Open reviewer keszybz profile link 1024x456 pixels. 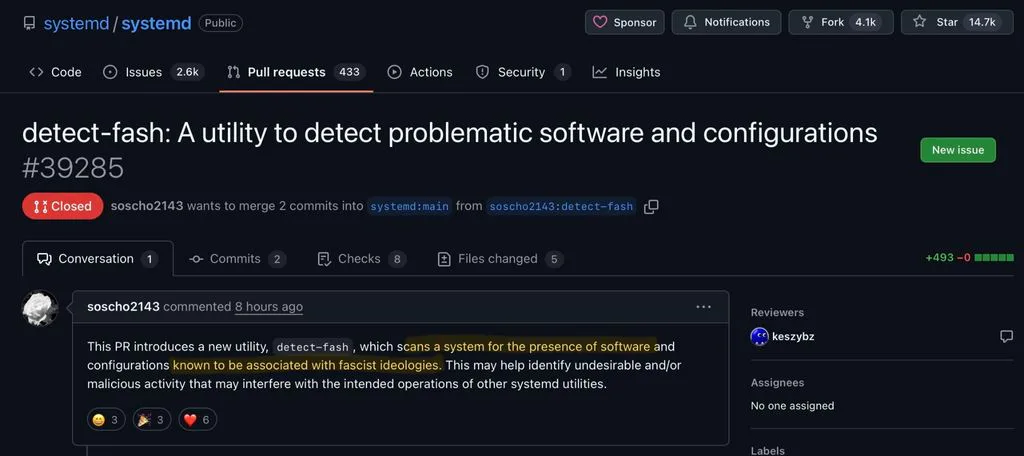click(793, 336)
